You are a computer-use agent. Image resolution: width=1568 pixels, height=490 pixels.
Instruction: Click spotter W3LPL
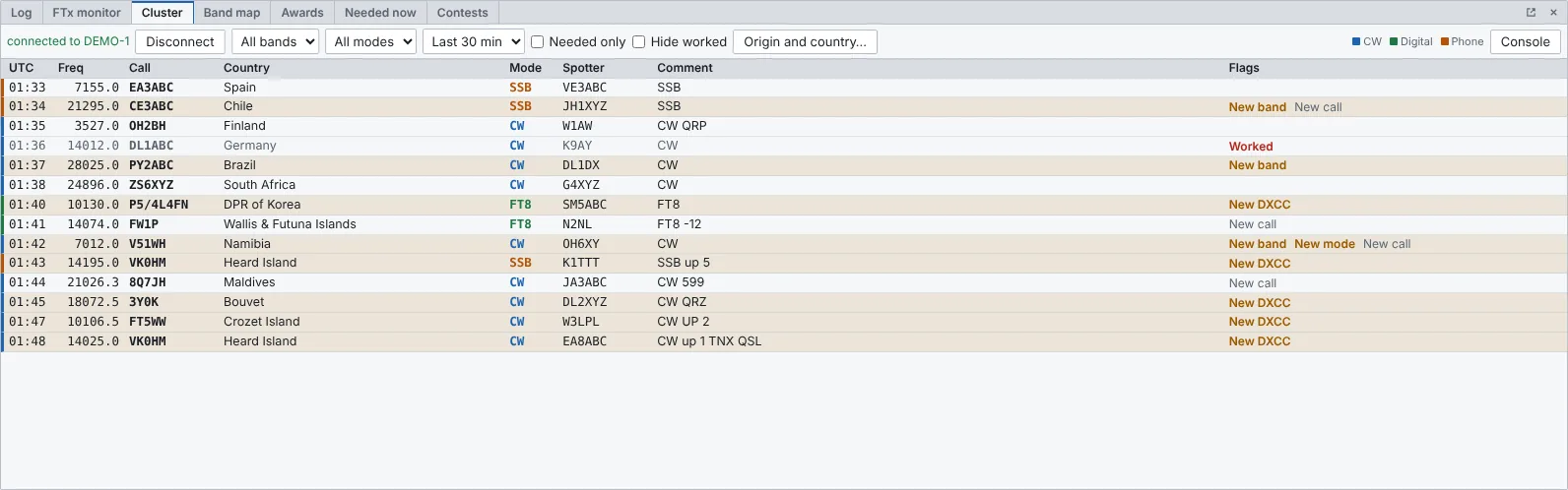pos(581,322)
